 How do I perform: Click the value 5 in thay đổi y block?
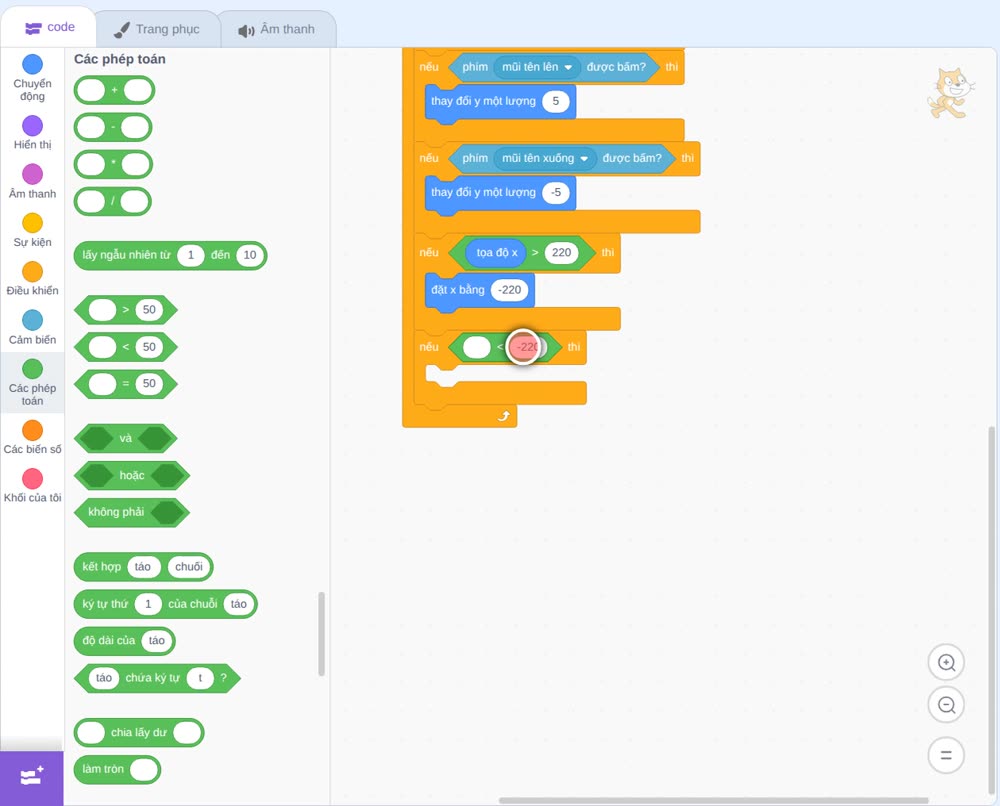[x=555, y=101]
